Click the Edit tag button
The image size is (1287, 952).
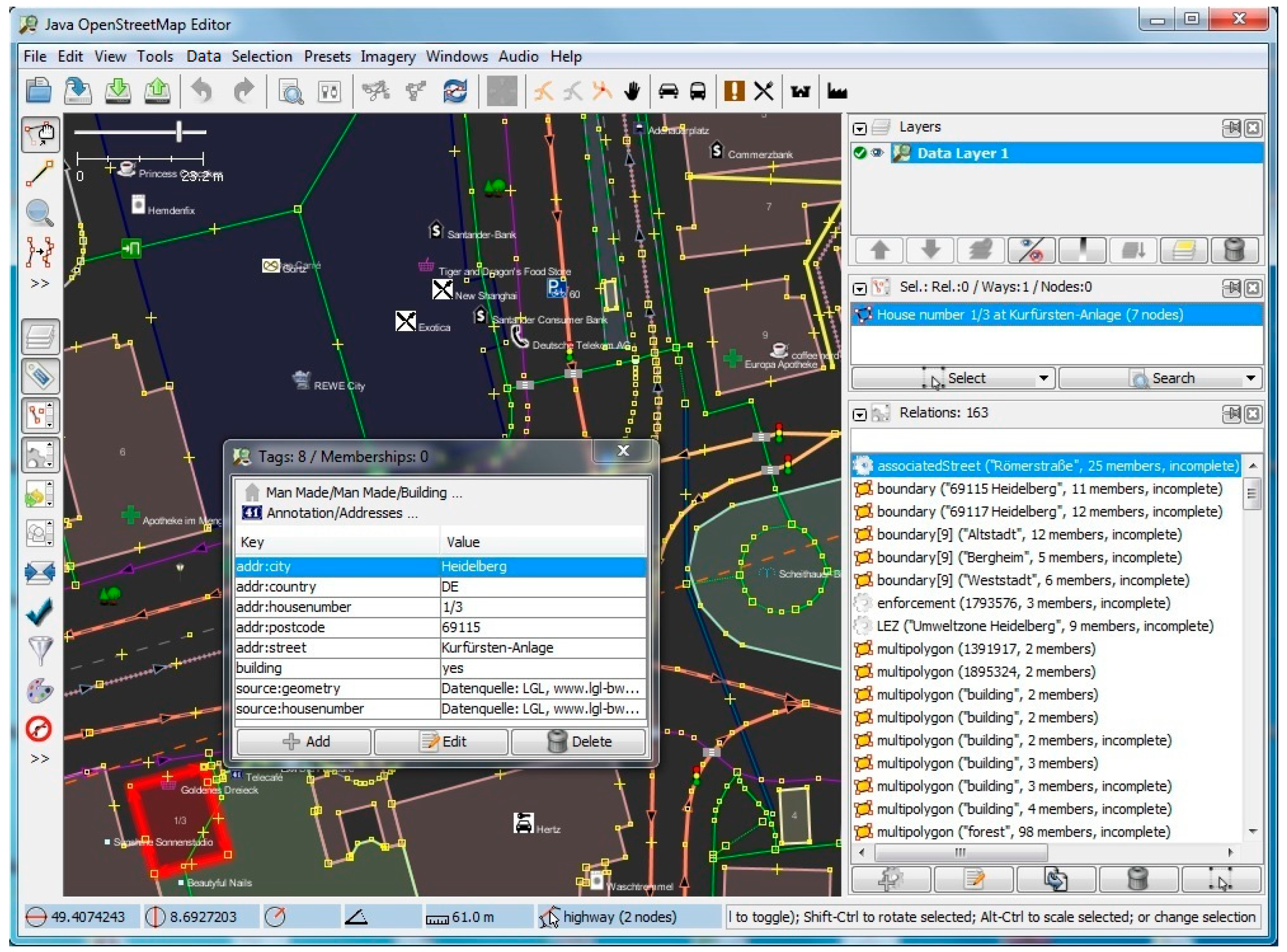pyautogui.click(x=441, y=741)
